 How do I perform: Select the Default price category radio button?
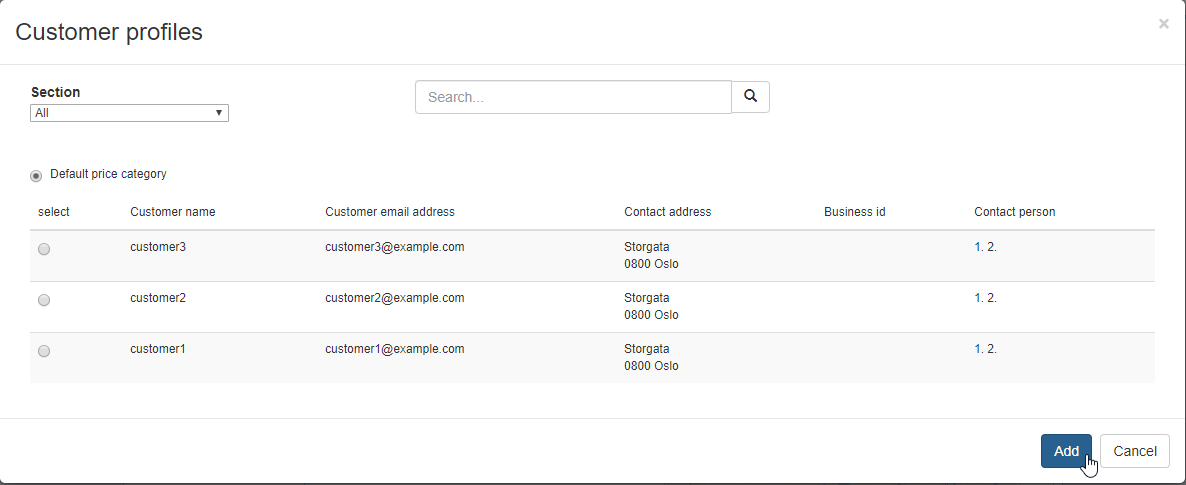coord(37,175)
